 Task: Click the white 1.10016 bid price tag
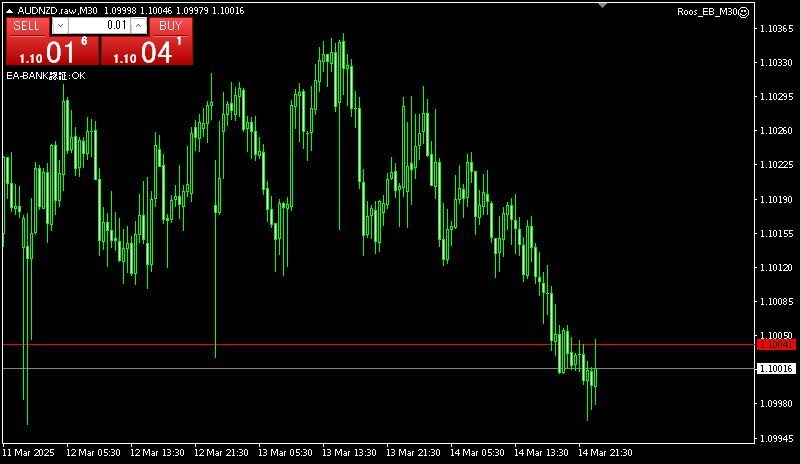pos(776,369)
